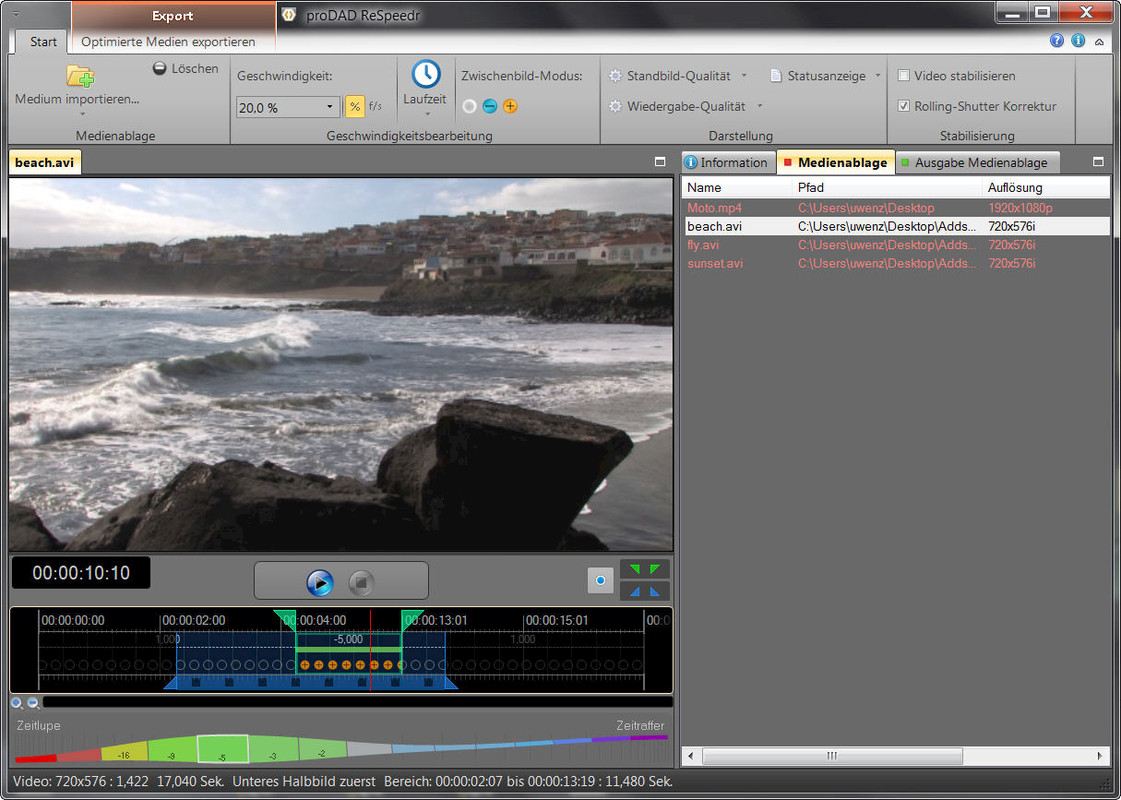Open the Geschwindigkeit speed dropdown
This screenshot has width=1121, height=800.
330,107
